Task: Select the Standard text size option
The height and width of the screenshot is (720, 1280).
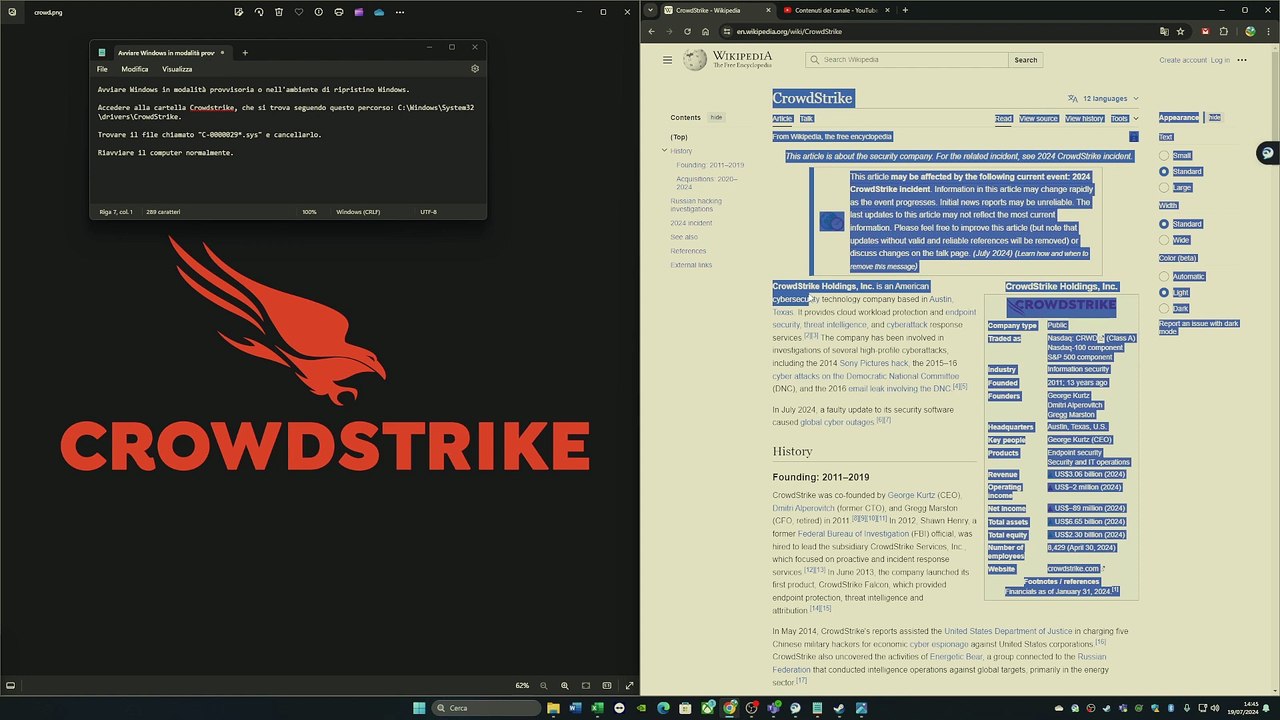Action: pos(1164,172)
